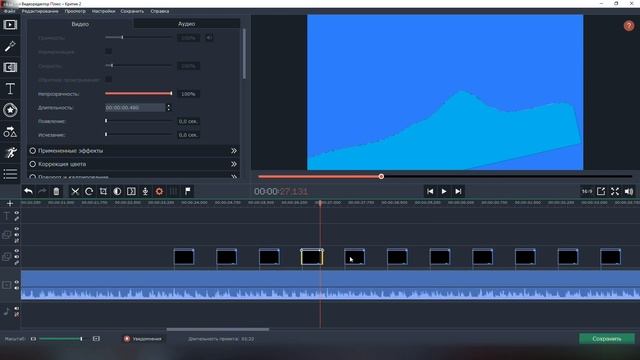Screen dimensions: 640x360
Task: Add a marker with the flag icon
Action: pyautogui.click(x=187, y=191)
